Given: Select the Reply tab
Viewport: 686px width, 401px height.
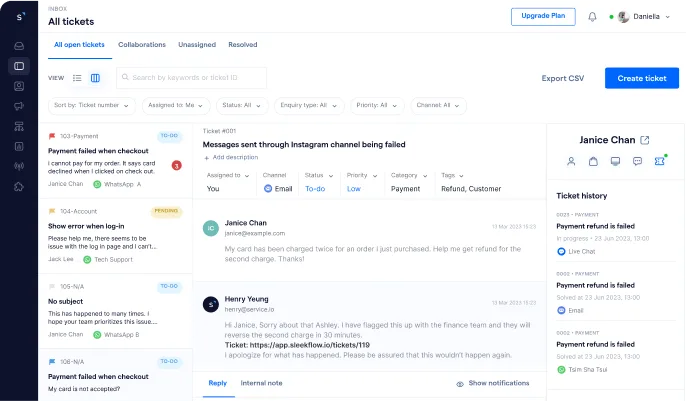Looking at the screenshot, I should 217,383.
